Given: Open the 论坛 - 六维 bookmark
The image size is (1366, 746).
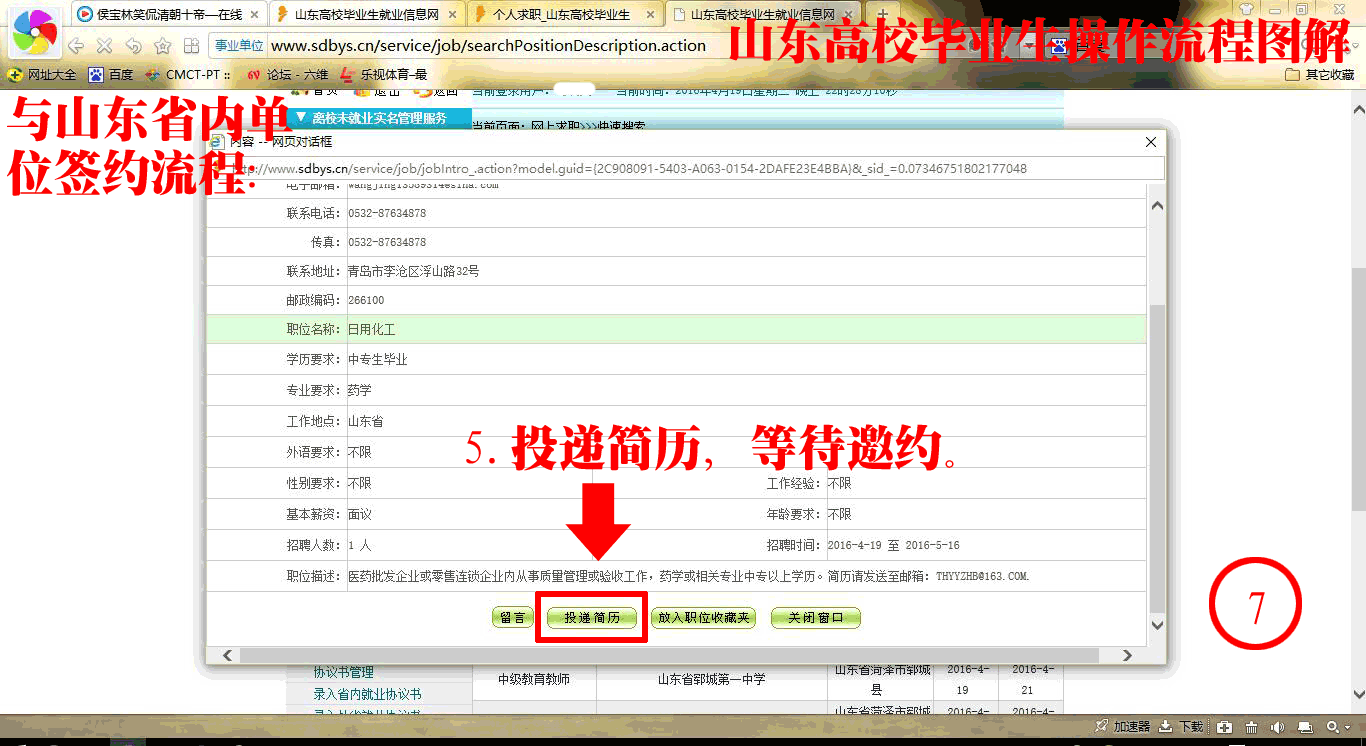Looking at the screenshot, I should (x=286, y=74).
